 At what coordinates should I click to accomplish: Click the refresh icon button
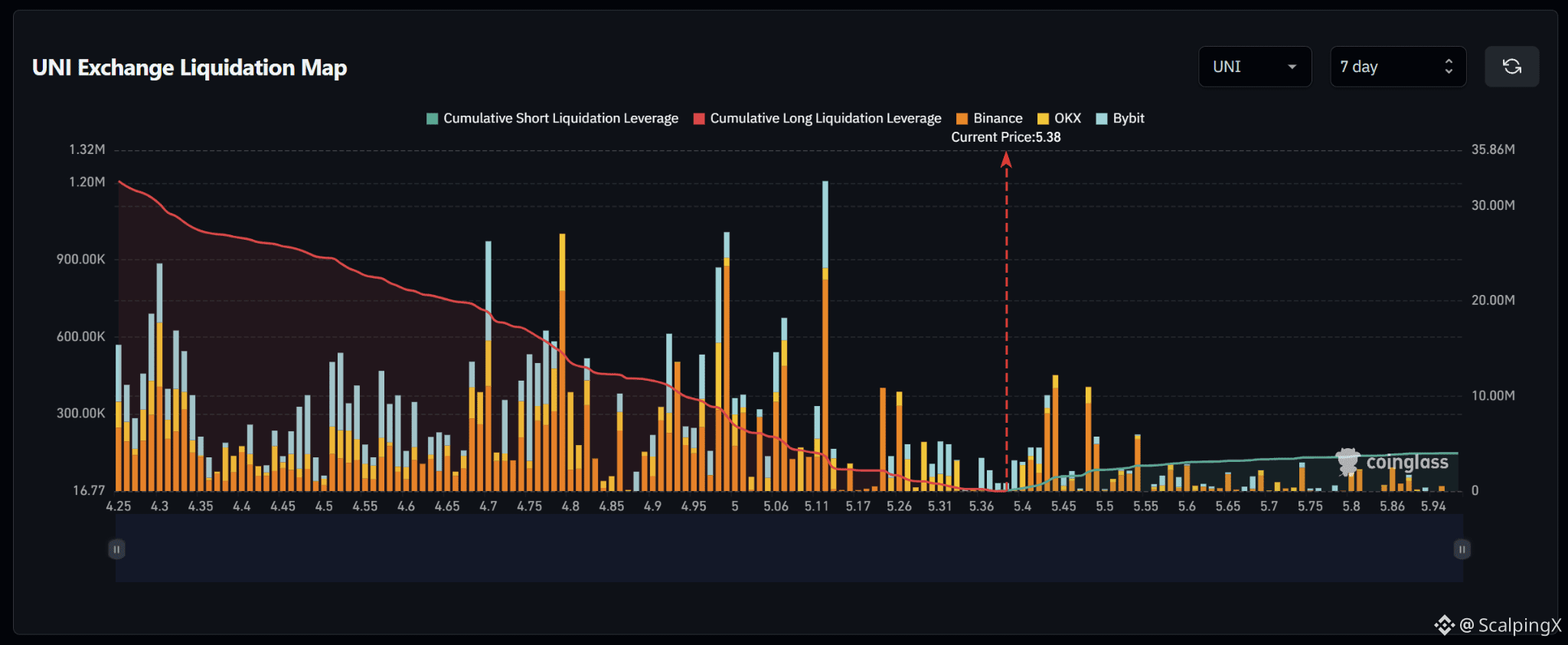coord(1511,67)
